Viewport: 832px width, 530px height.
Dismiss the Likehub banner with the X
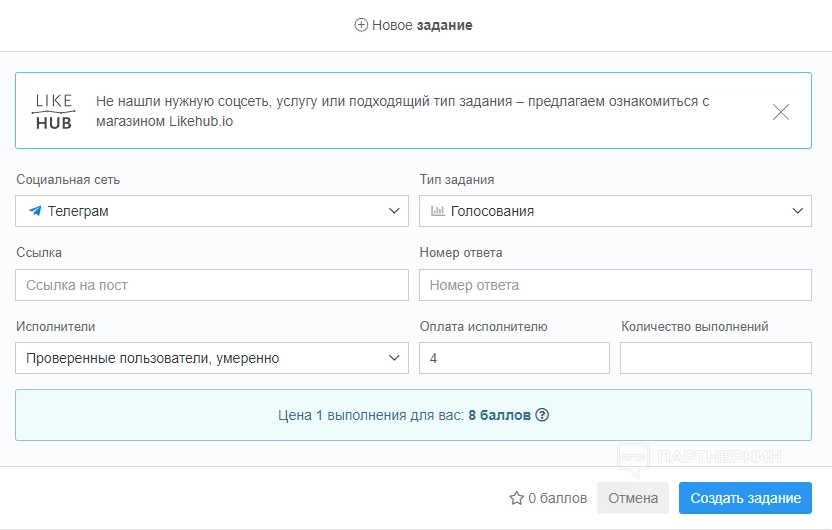tap(781, 112)
